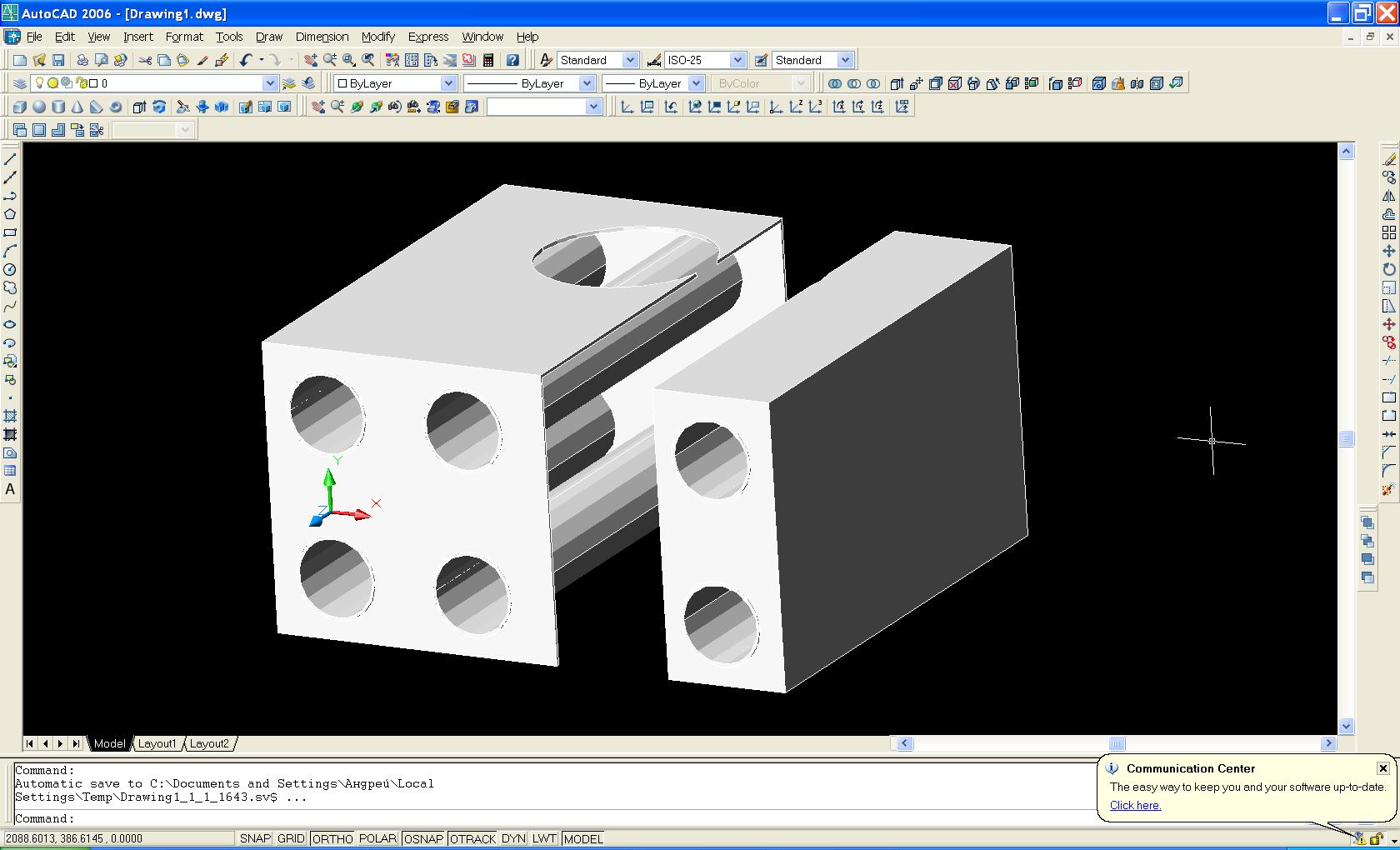Click the Save icon in toolbar
Screen dimensions: 1400x850
pyautogui.click(x=58, y=60)
